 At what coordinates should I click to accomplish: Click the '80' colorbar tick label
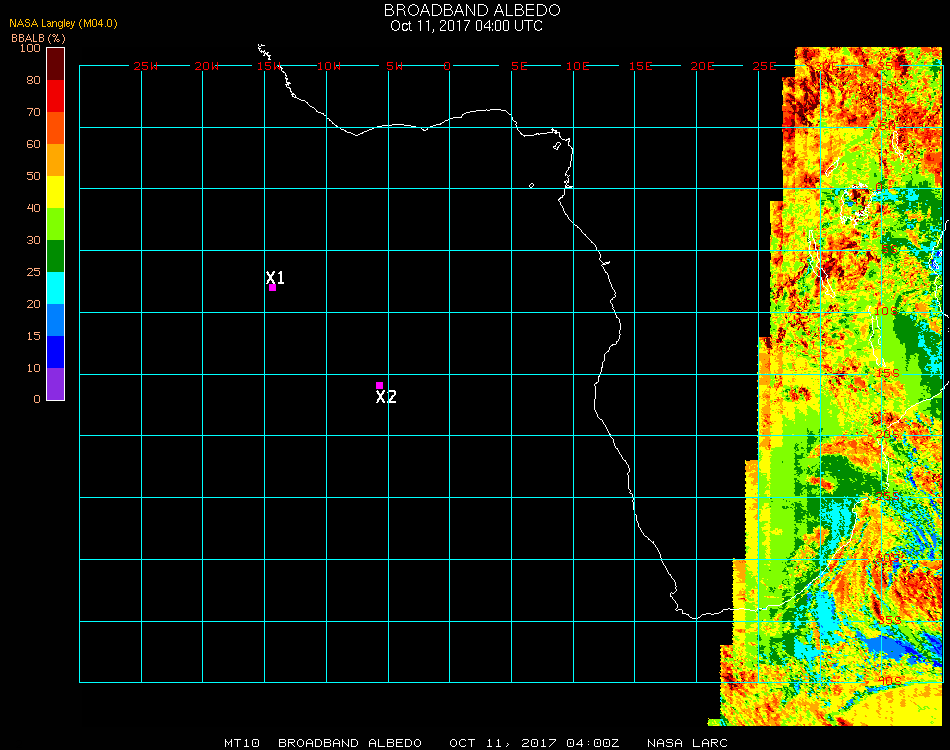pos(33,80)
